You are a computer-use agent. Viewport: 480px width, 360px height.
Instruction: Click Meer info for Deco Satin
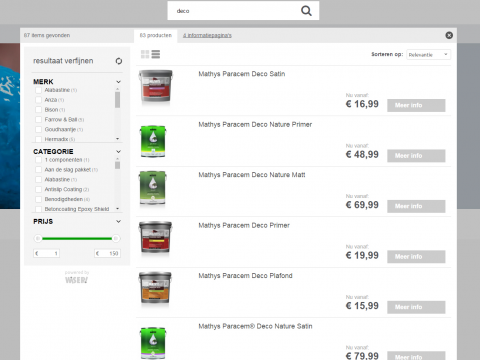tap(416, 105)
